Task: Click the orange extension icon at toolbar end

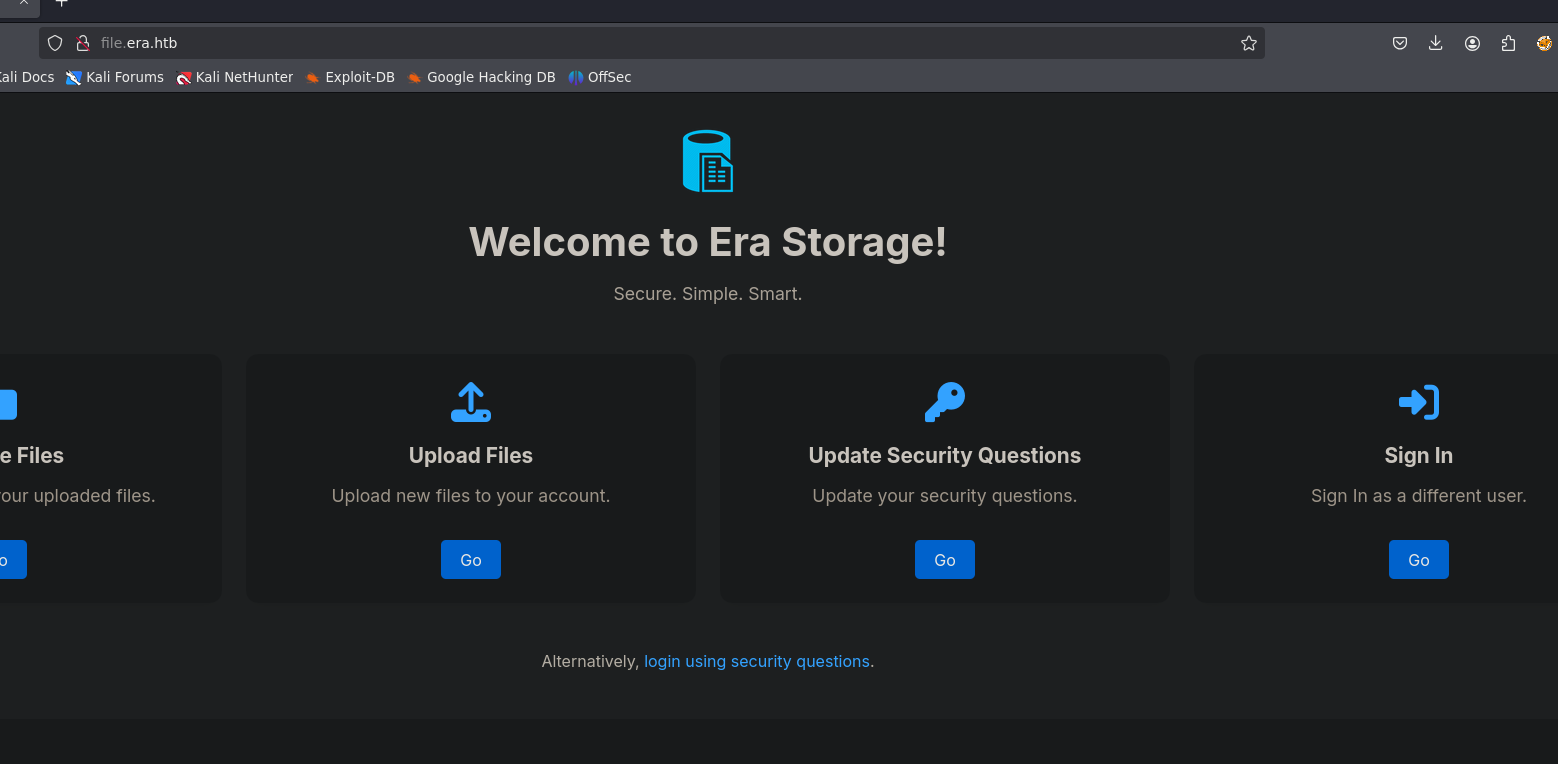Action: [x=1544, y=43]
